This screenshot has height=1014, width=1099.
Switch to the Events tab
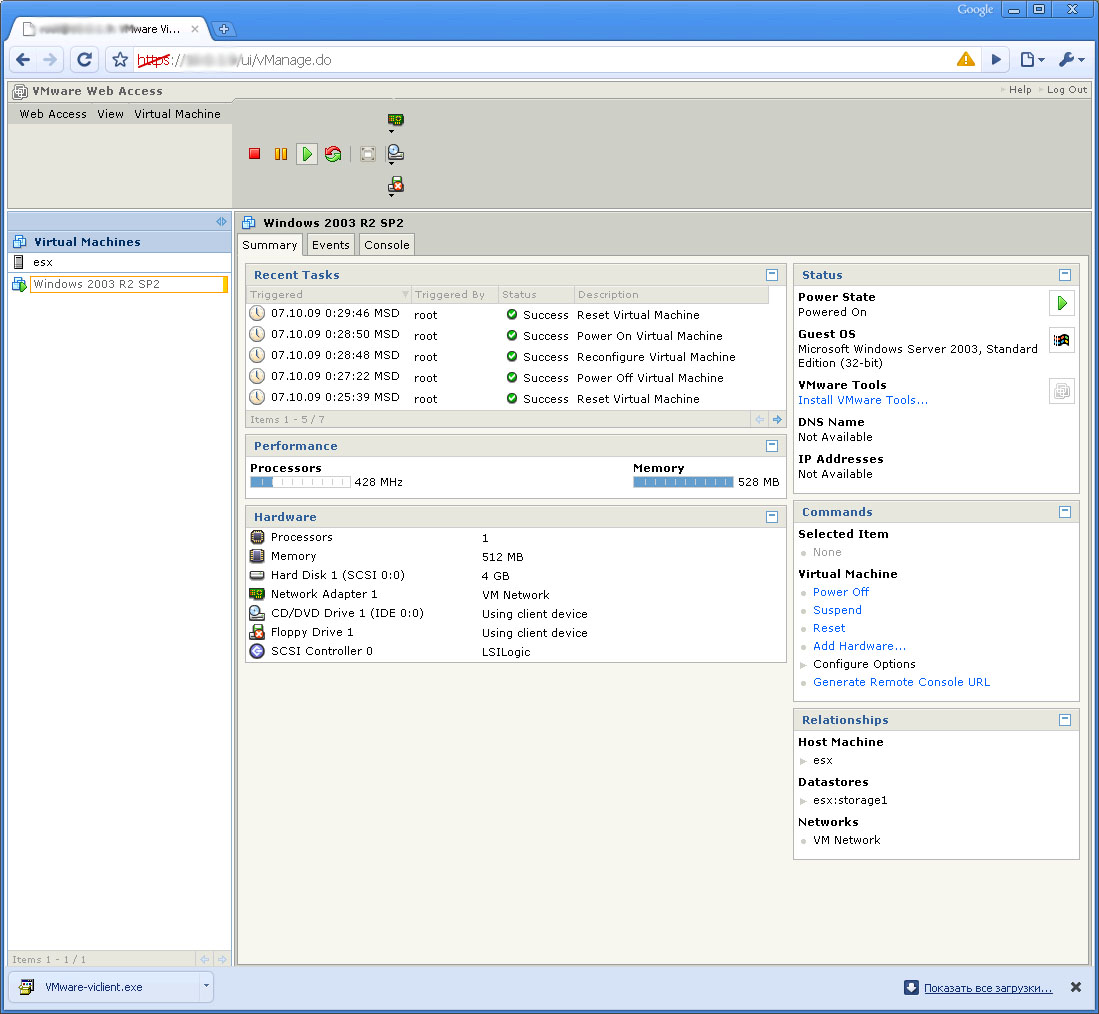[x=330, y=245]
